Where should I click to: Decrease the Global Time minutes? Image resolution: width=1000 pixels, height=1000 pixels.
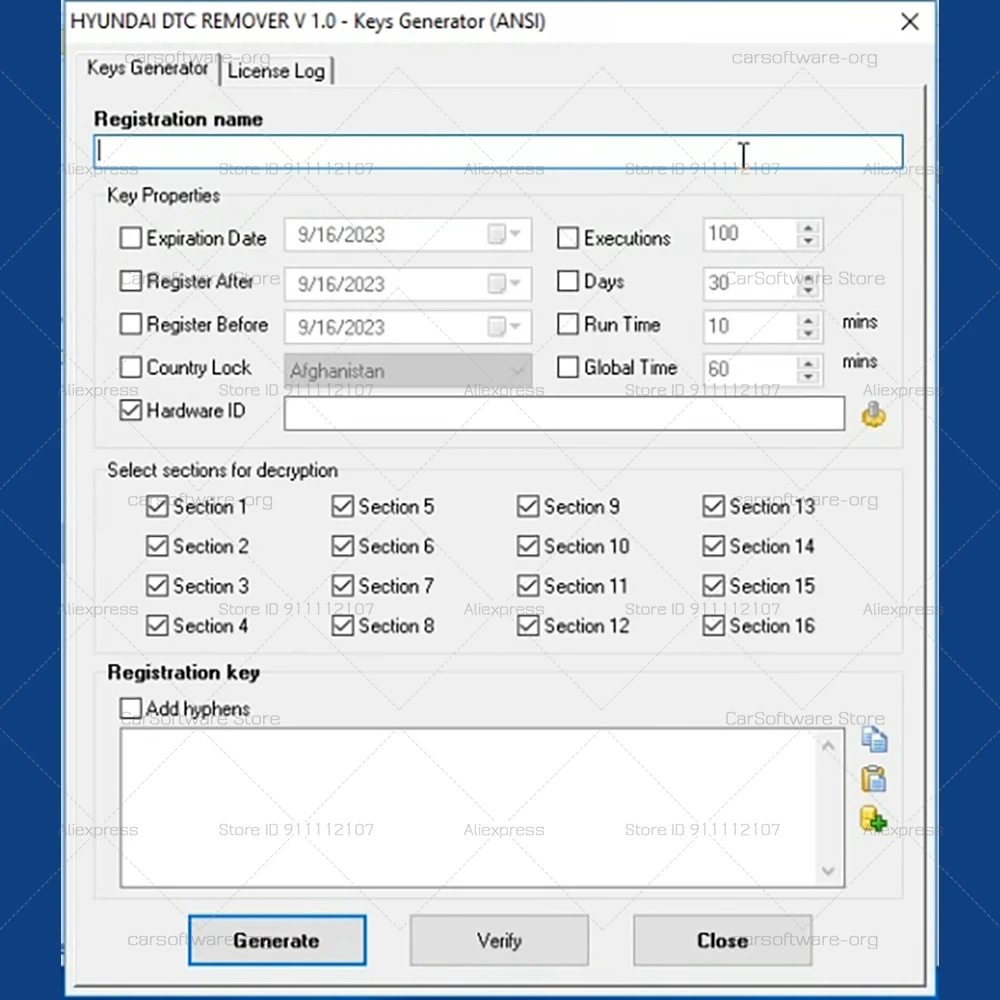(x=808, y=376)
